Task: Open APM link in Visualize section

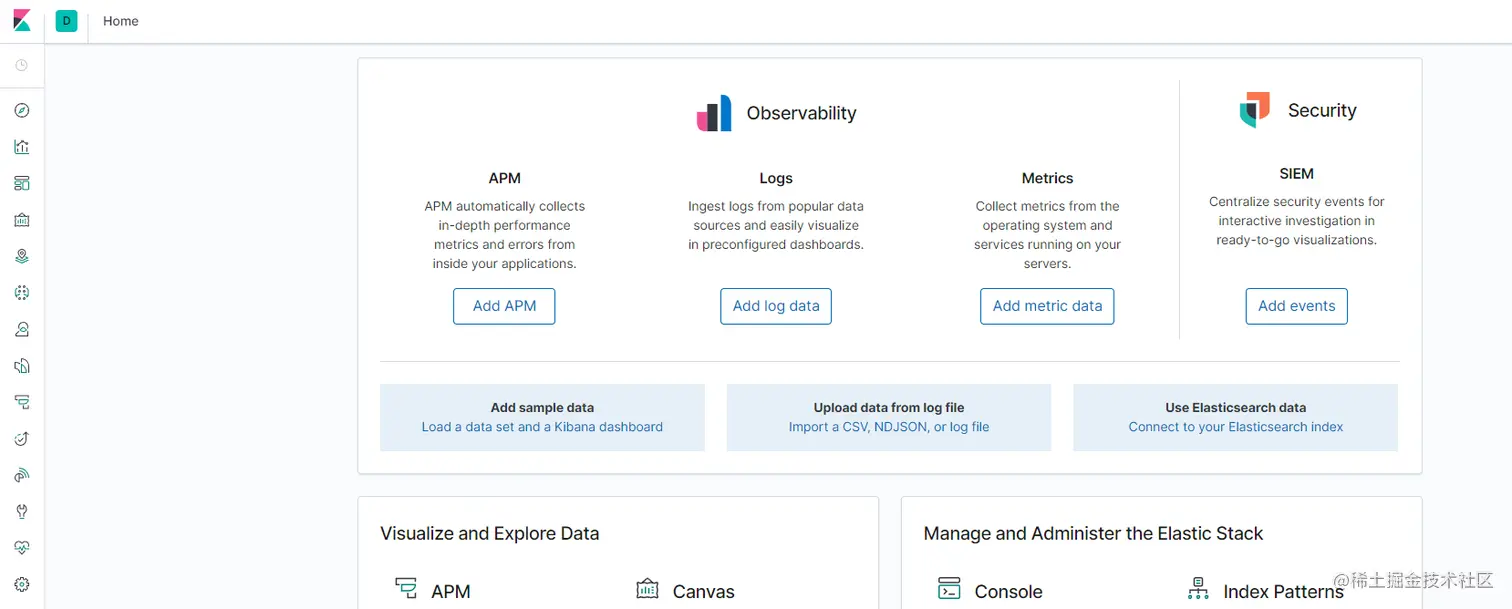Action: pyautogui.click(x=451, y=591)
